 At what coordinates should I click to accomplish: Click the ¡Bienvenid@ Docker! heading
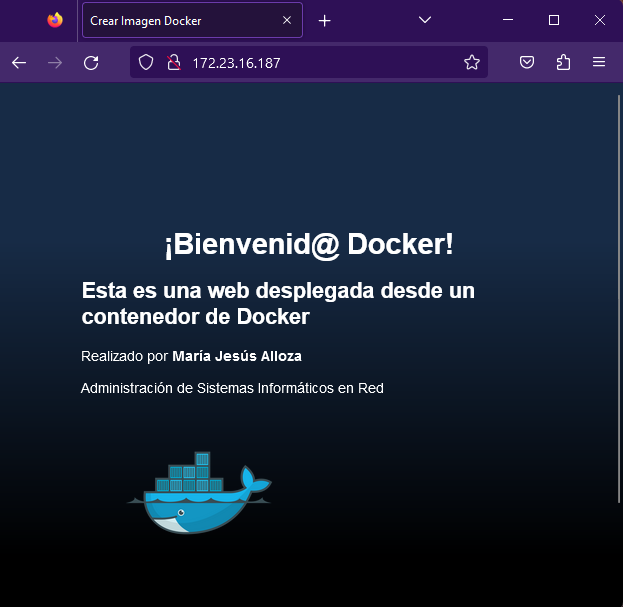(x=309, y=244)
